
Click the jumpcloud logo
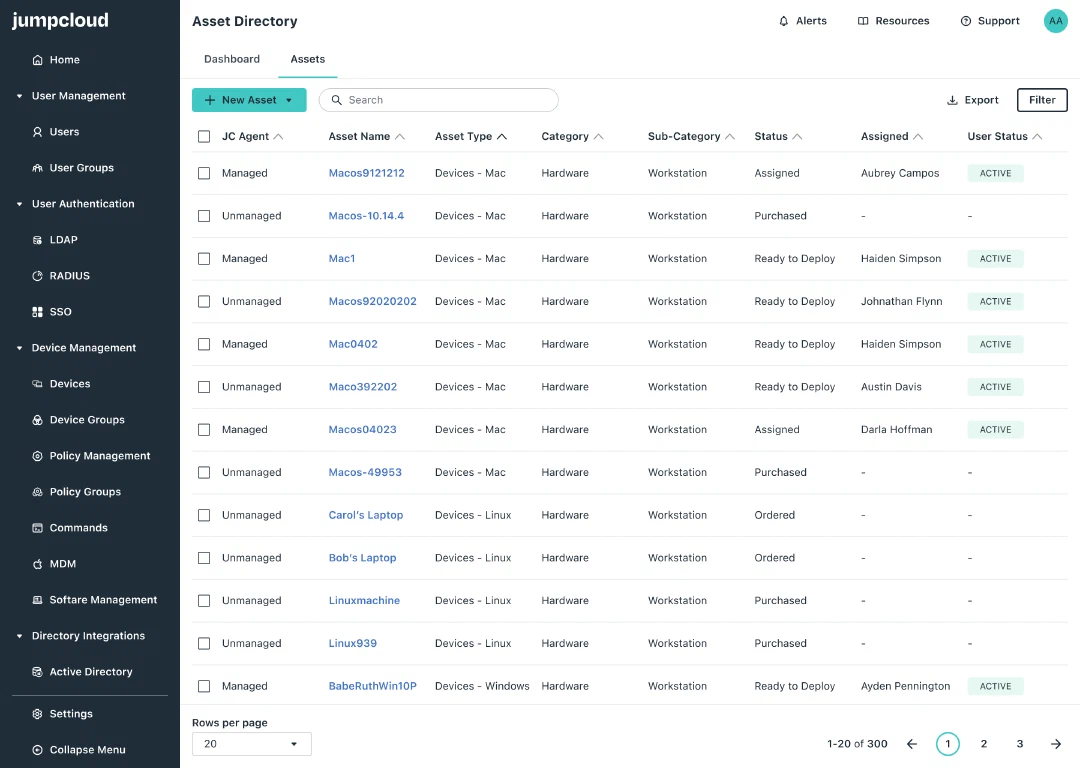tap(60, 21)
